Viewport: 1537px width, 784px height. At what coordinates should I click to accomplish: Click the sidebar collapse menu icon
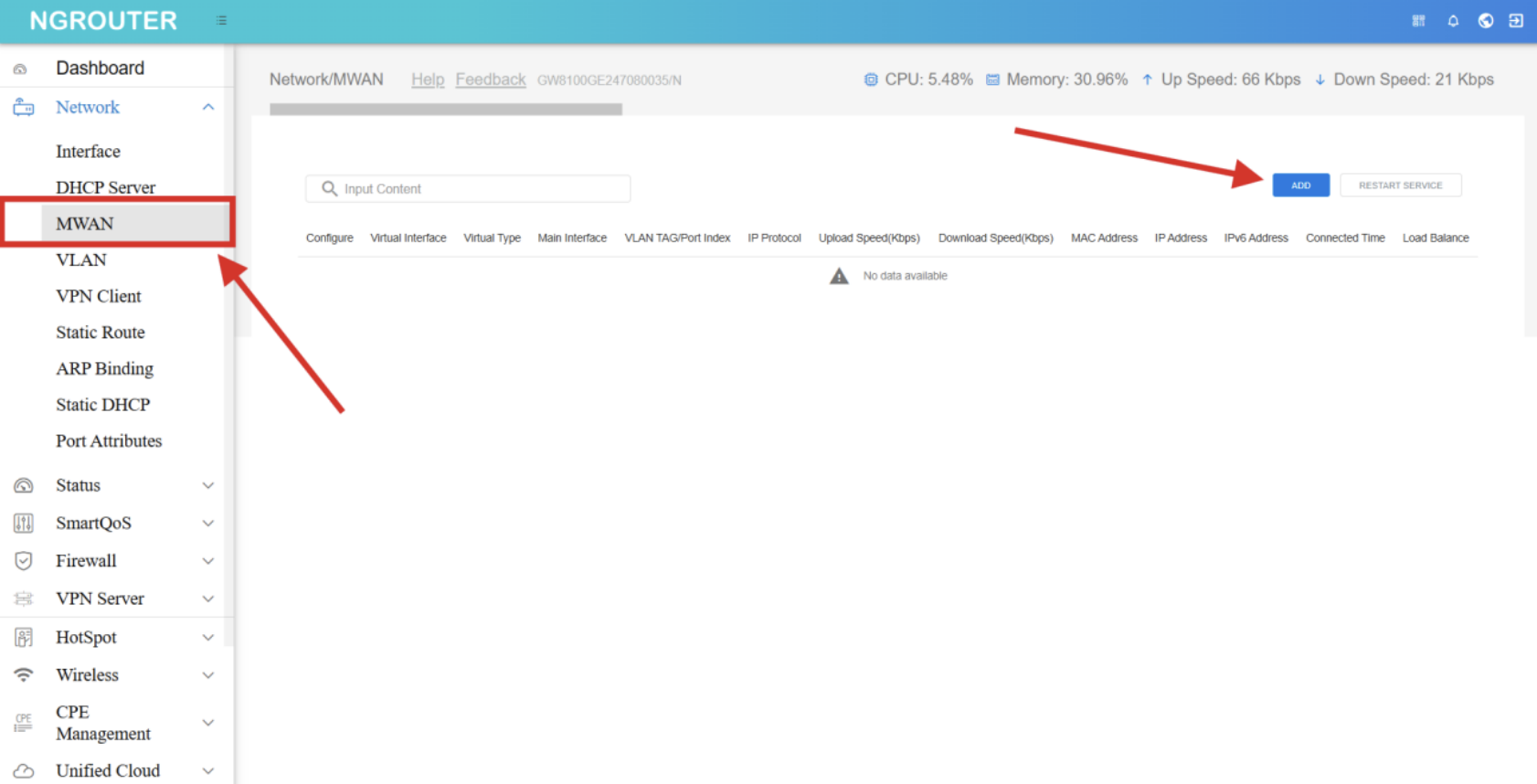coord(221,20)
